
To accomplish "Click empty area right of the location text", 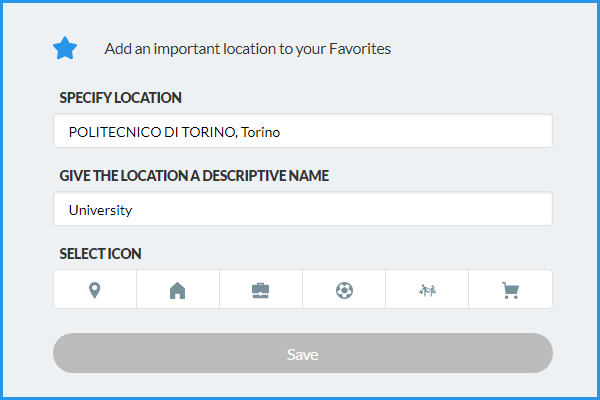I will pyautogui.click(x=430, y=131).
